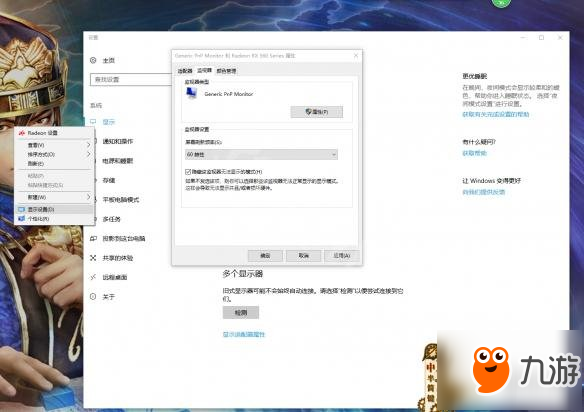Click the 个性化 icon in context menu
The height and width of the screenshot is (412, 584).
click(22, 219)
